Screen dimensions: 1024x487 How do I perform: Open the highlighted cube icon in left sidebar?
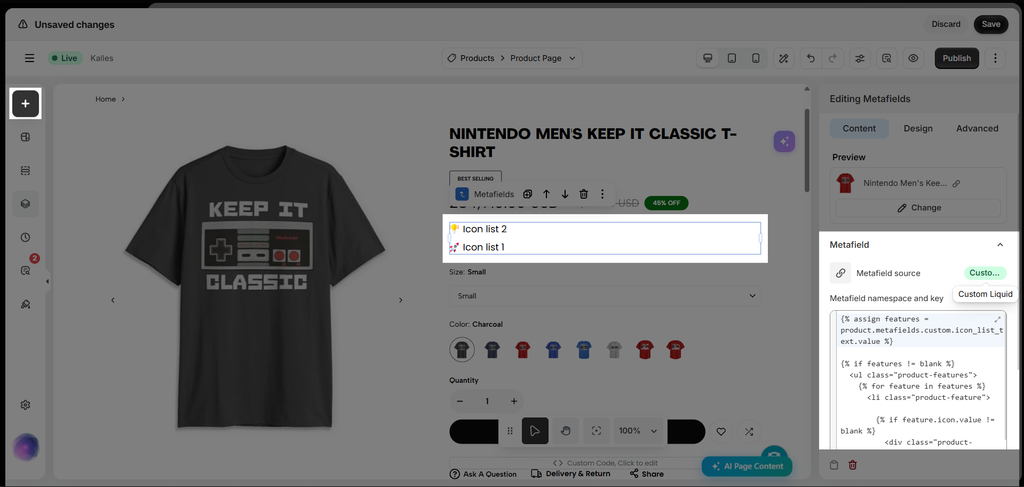pyautogui.click(x=25, y=204)
